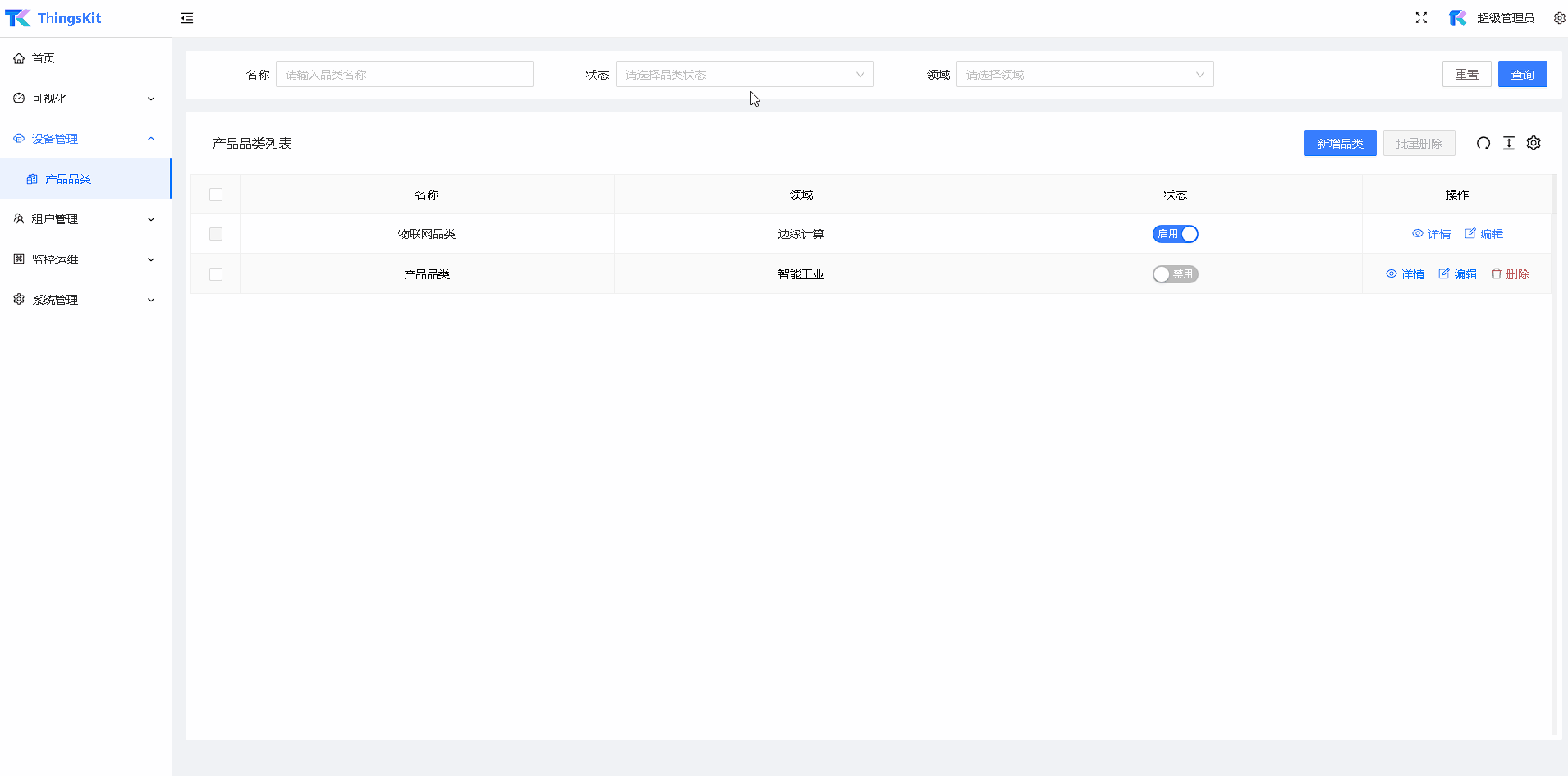Screen dimensions: 1568x776
Task: Select the 产品品类 row checkbox
Action: 216,274
